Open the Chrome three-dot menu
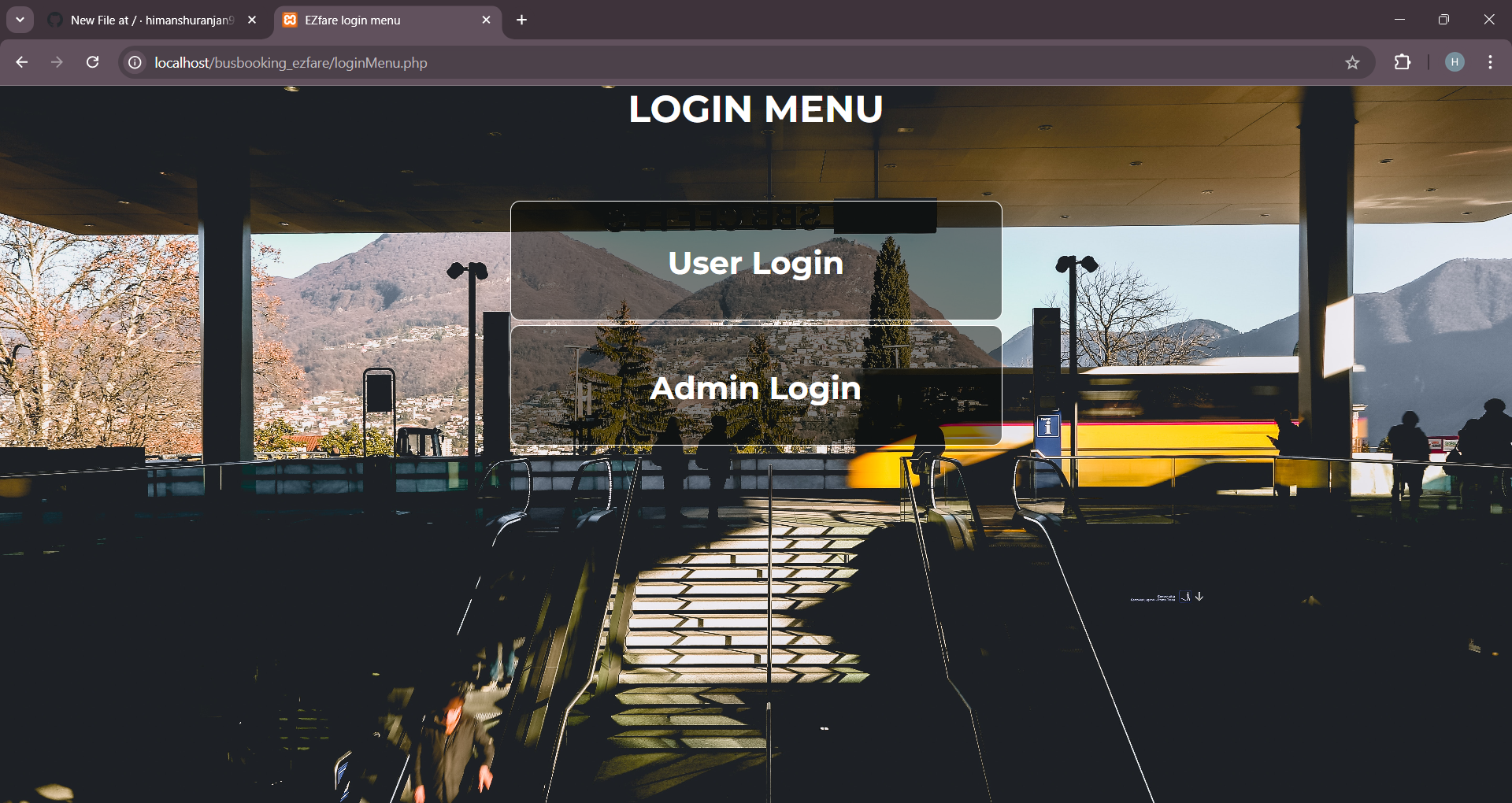This screenshot has height=803, width=1512. [1490, 62]
